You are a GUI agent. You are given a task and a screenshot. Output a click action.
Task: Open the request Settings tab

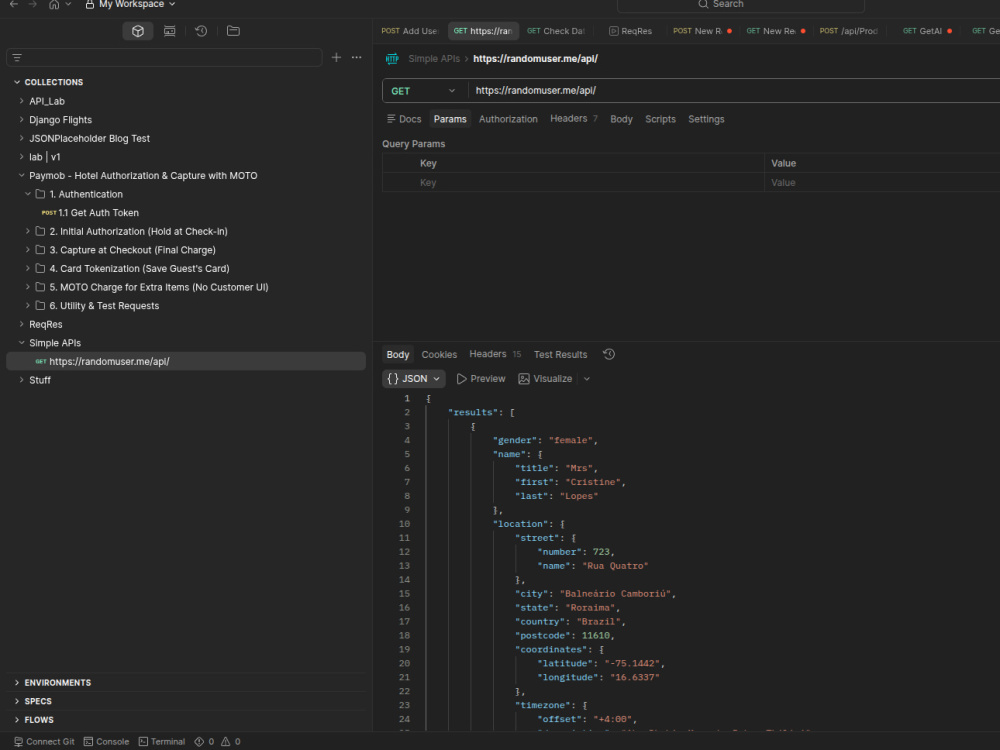point(706,119)
